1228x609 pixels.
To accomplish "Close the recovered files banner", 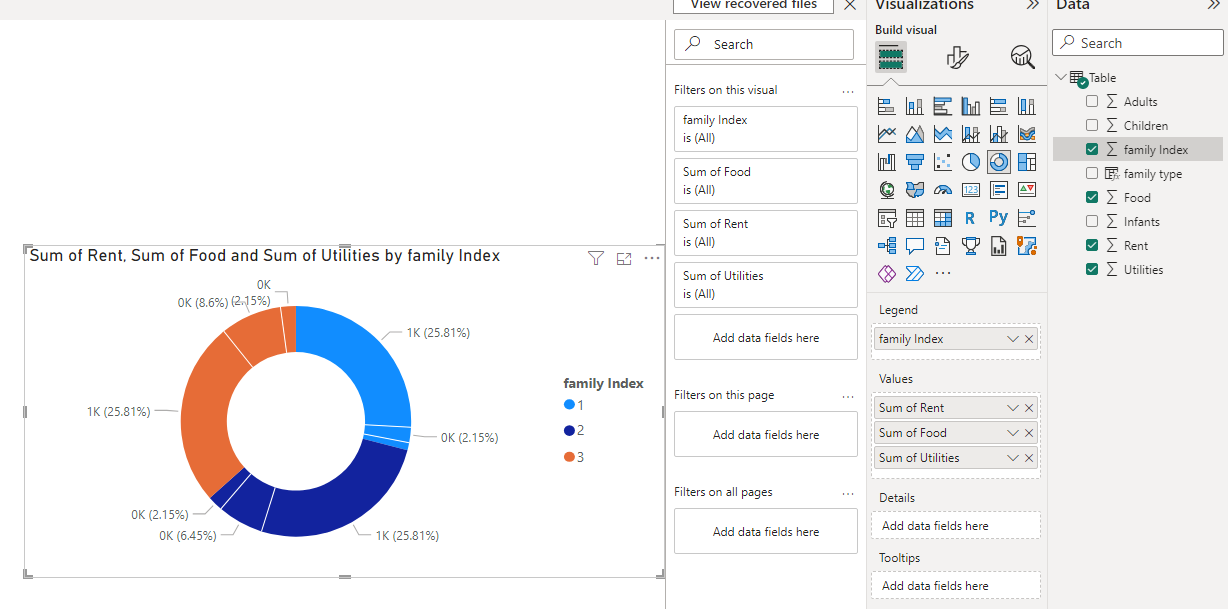I will pyautogui.click(x=850, y=5).
